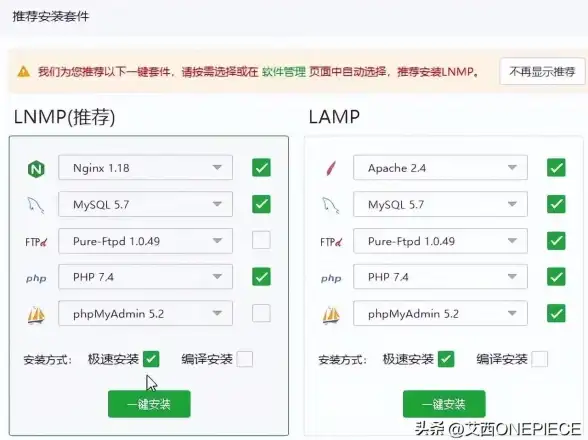The image size is (588, 440).
Task: Click the Apache feather icon in LAMP
Action: point(331,168)
